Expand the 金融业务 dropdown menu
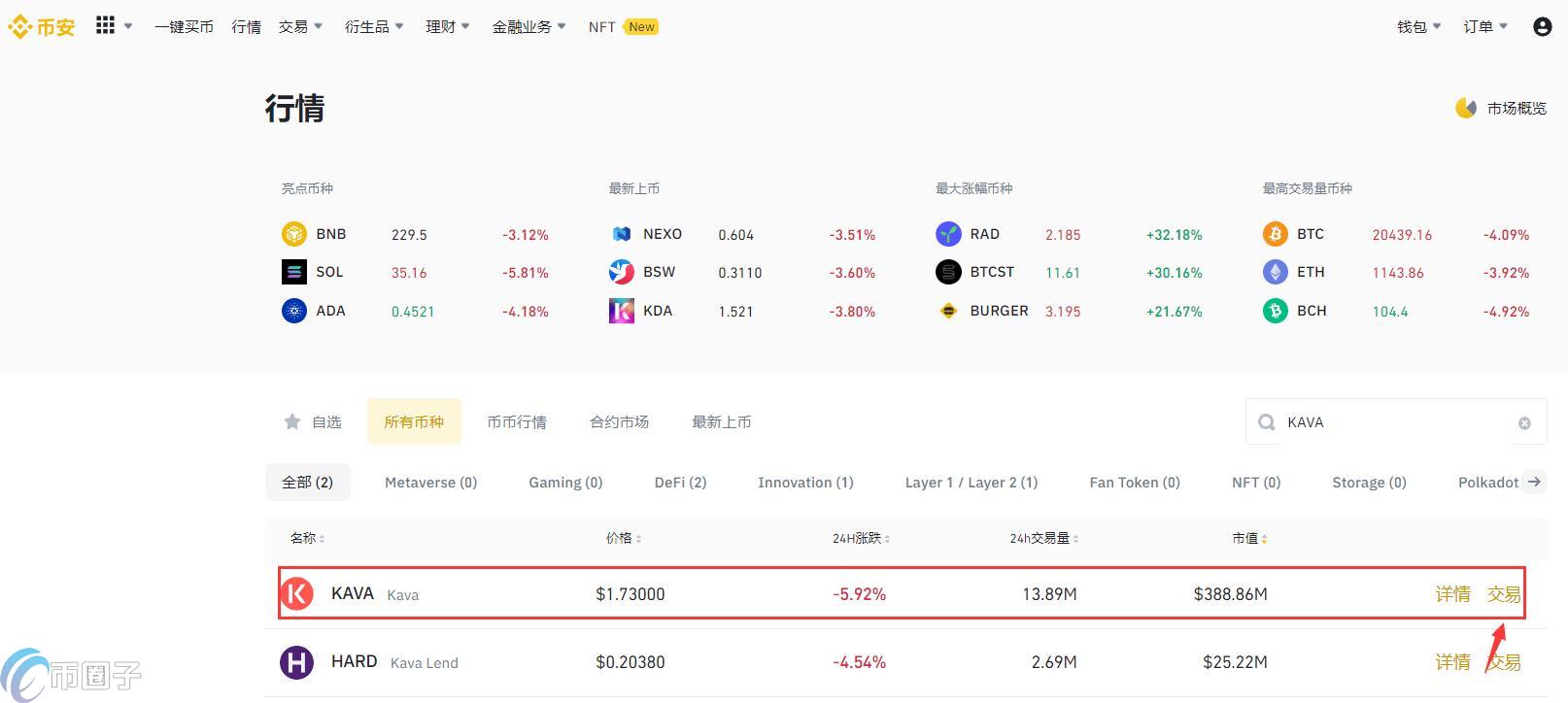1568x703 pixels. (529, 27)
